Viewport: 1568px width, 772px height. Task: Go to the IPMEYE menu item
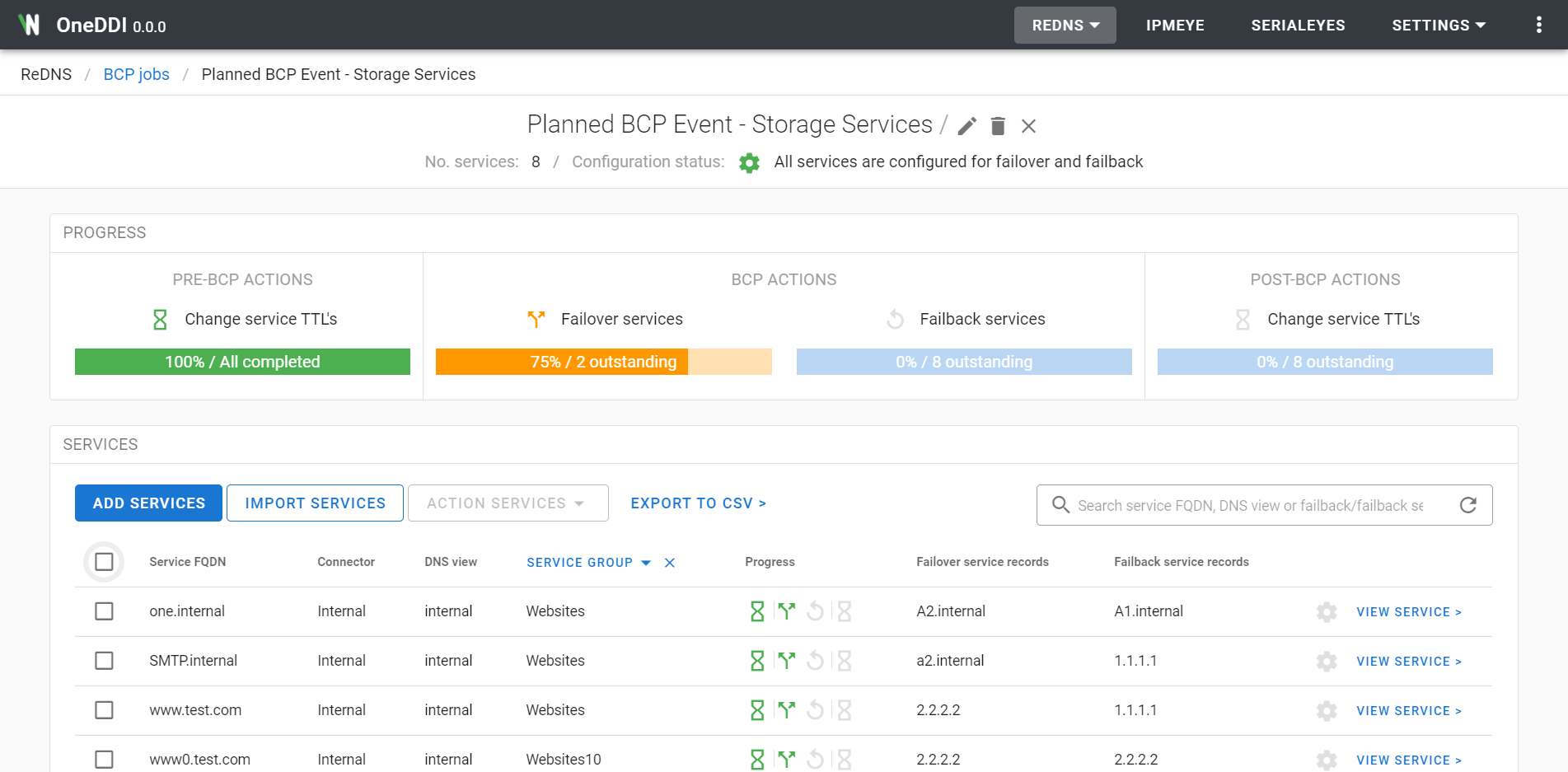point(1175,25)
